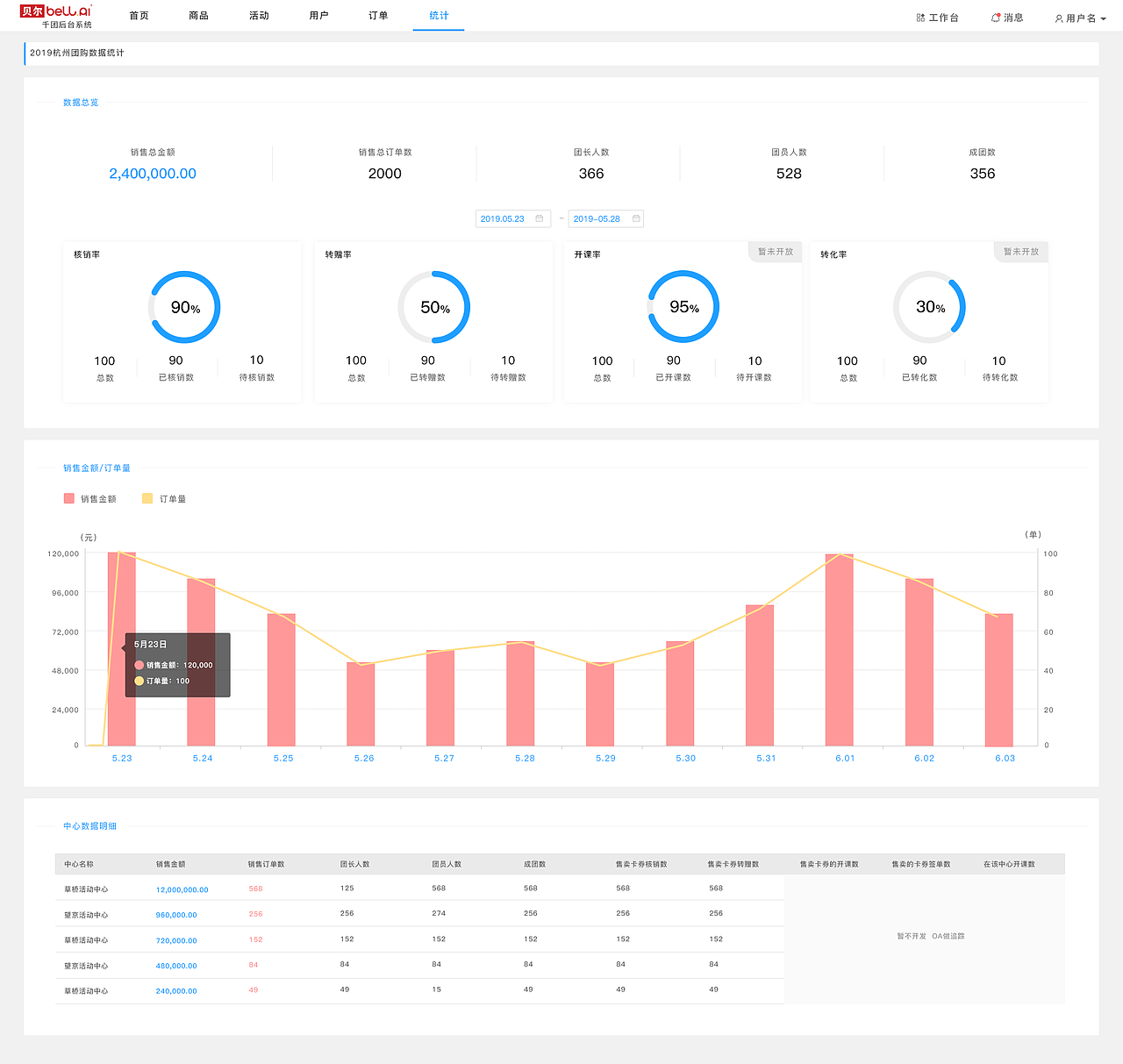Click 暂未开放 tag on 开课率 card
The height and width of the screenshot is (1064, 1123).
click(776, 252)
